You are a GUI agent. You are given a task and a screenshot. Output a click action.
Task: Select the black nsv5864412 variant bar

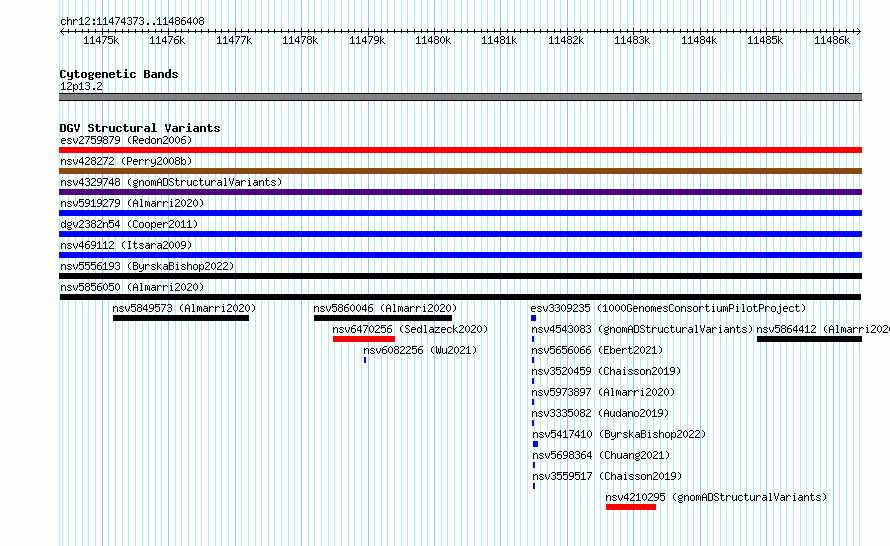809,339
